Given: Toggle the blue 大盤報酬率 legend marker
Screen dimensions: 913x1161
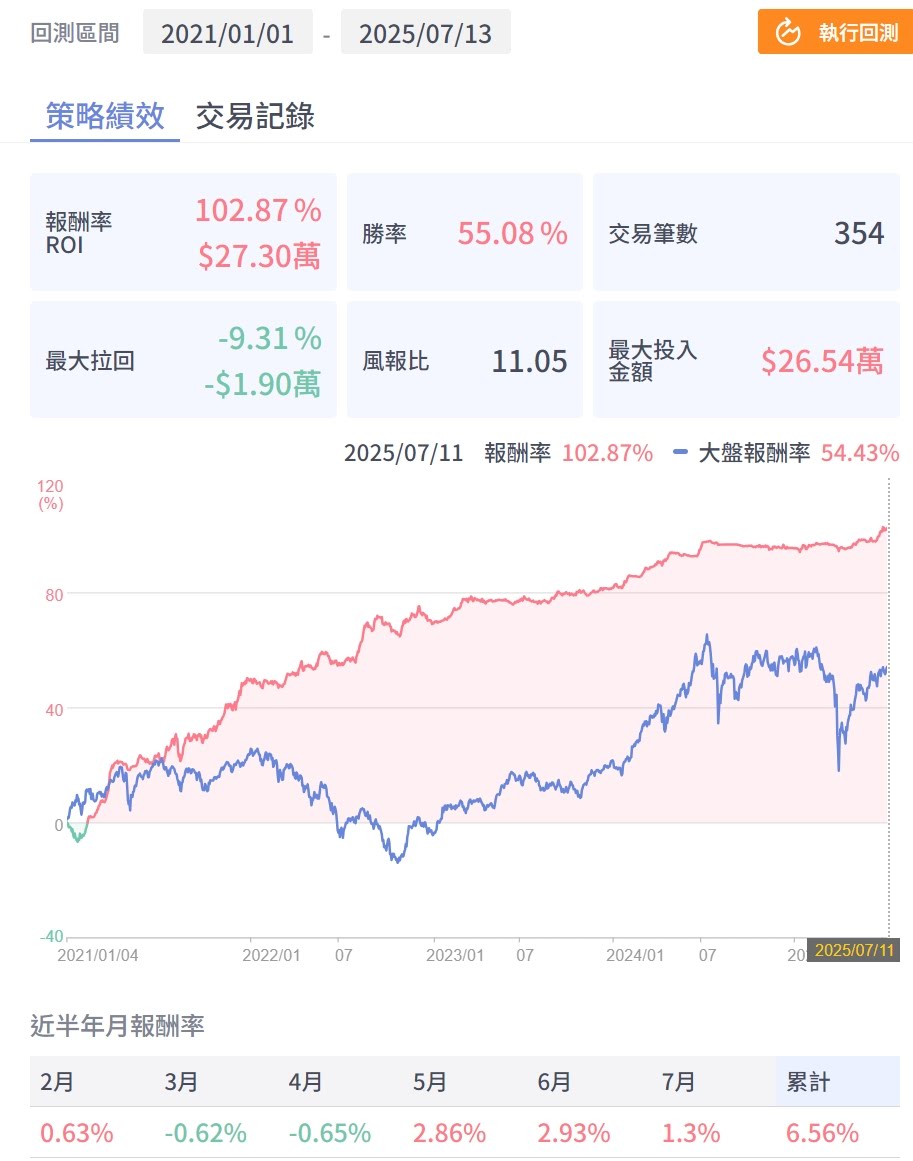Looking at the screenshot, I should pos(680,453).
